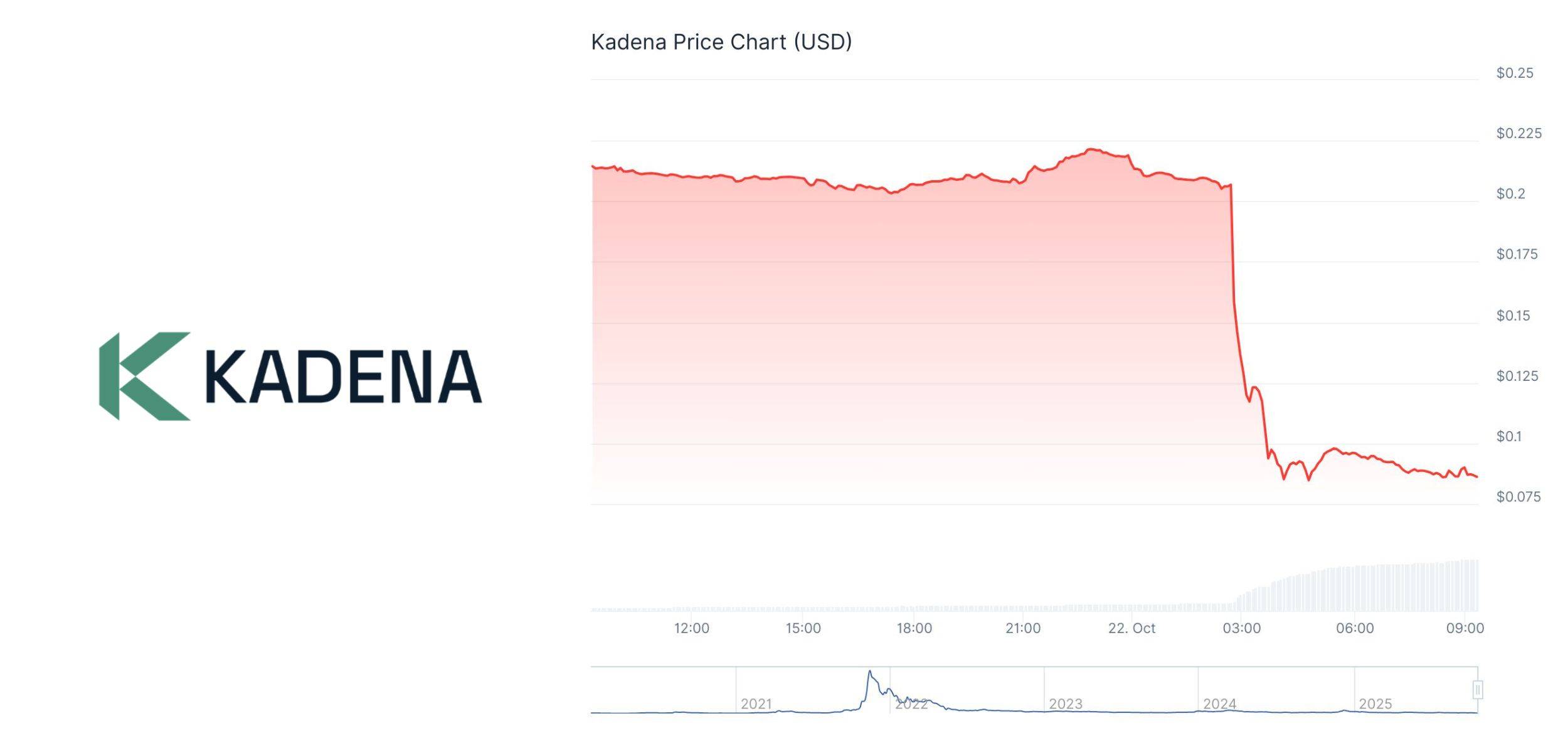Image resolution: width=1568 pixels, height=753 pixels.
Task: Select the 2025 marker in the range navigator
Action: click(1375, 704)
